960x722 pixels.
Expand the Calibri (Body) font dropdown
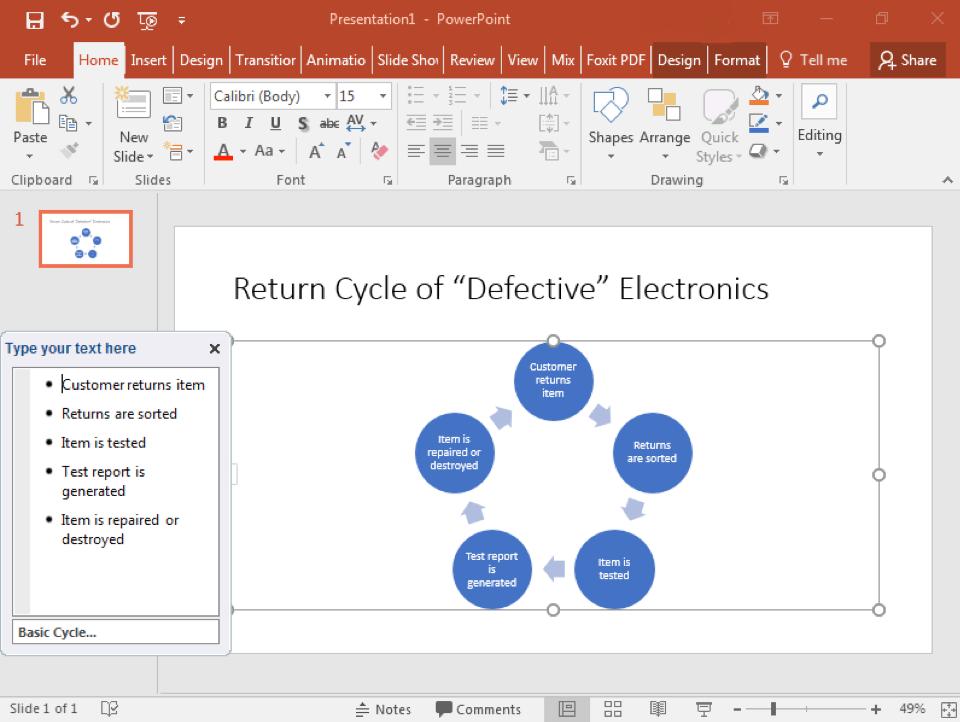pyautogui.click(x=327, y=97)
